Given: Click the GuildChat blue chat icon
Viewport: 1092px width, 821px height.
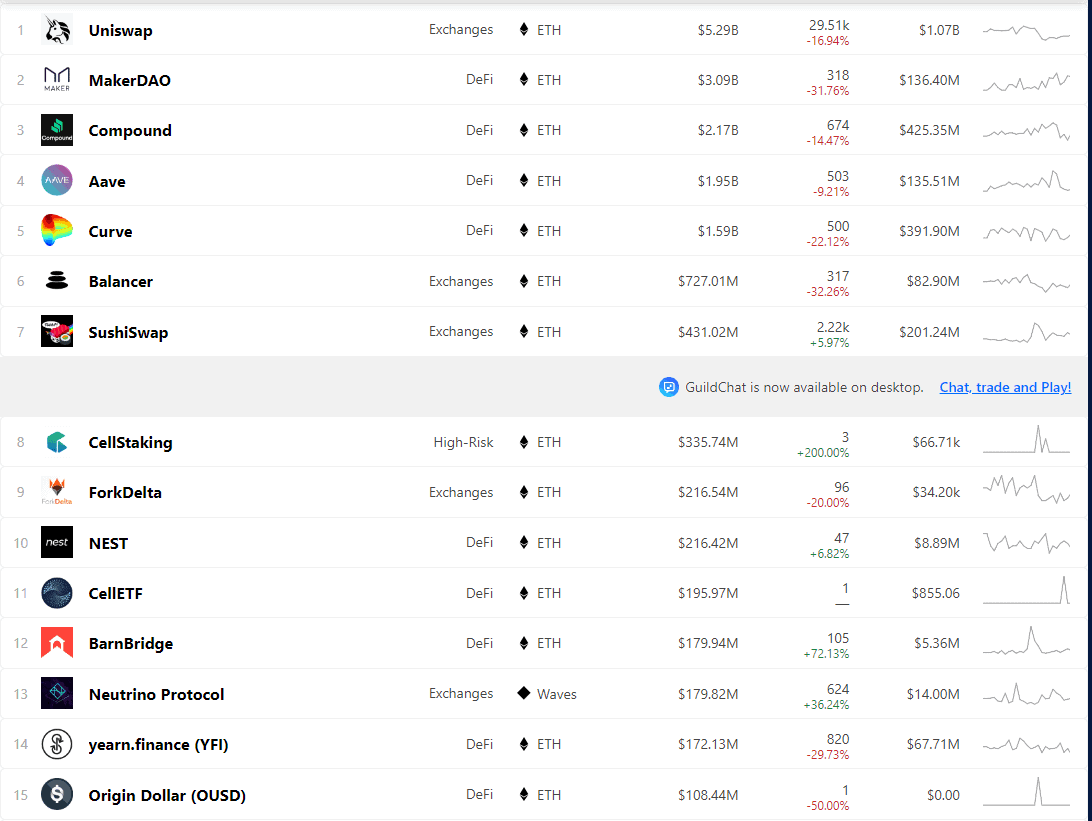Looking at the screenshot, I should pyautogui.click(x=669, y=387).
